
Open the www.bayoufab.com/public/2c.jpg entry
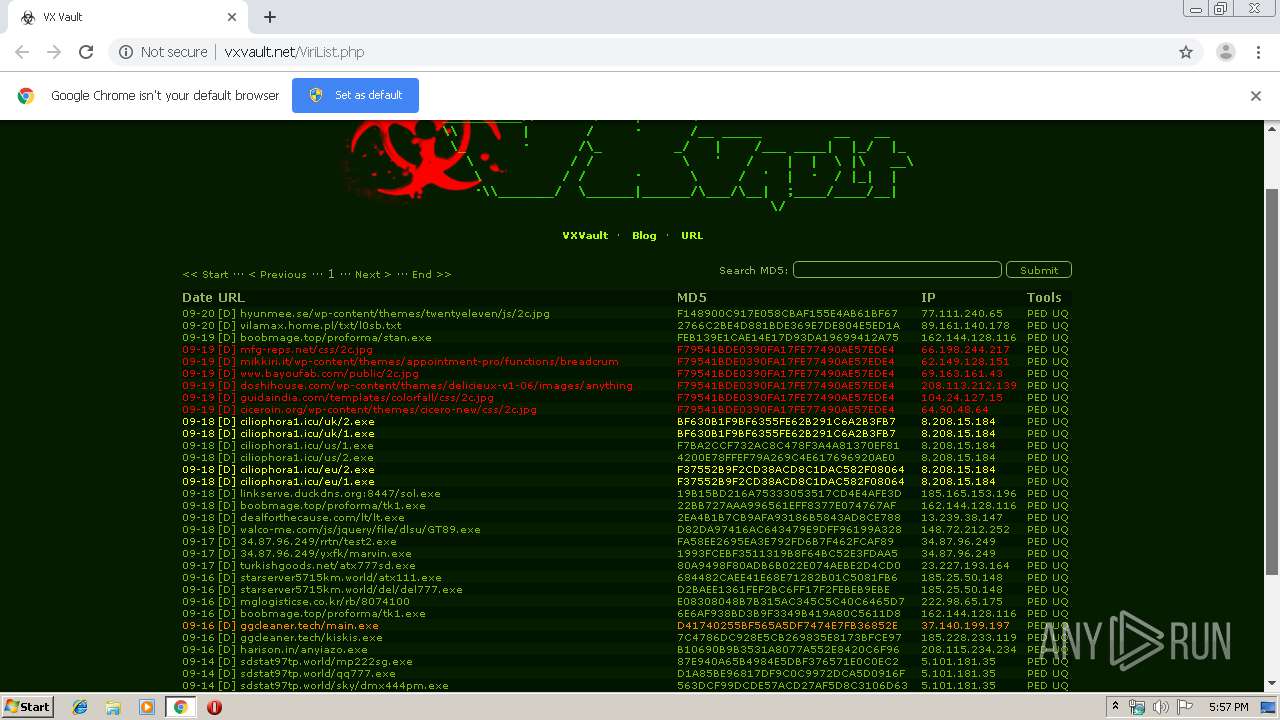tap(329, 374)
